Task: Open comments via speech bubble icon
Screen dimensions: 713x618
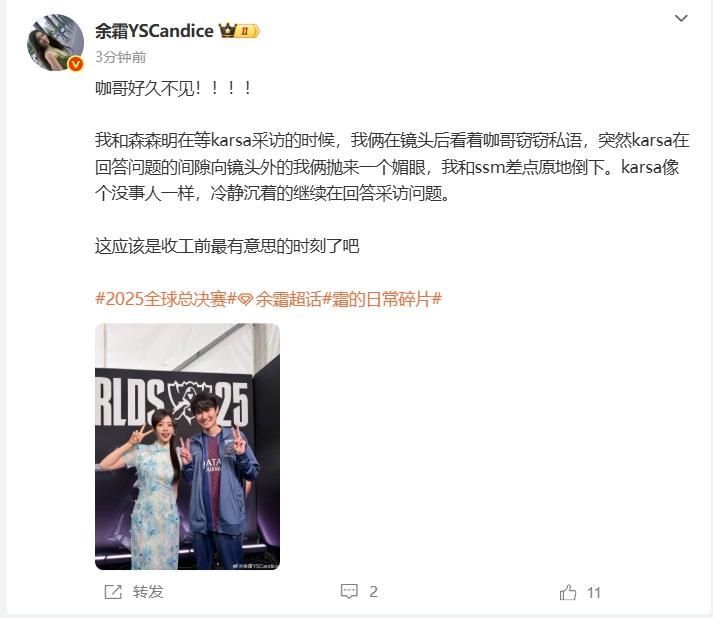Action: click(x=349, y=591)
